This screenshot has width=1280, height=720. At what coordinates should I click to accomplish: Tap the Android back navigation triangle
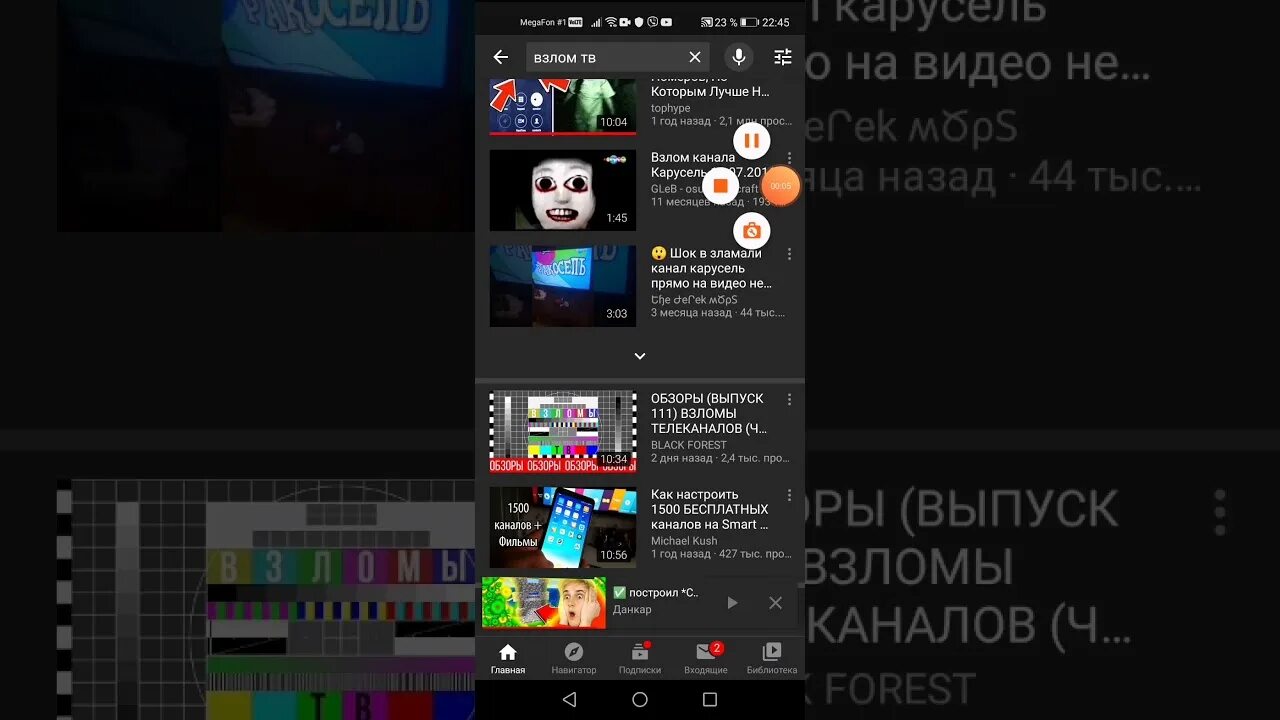569,699
